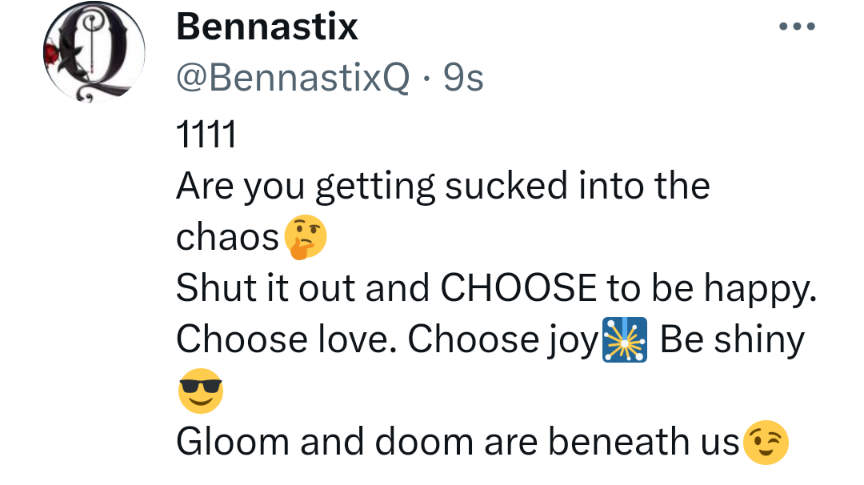Open the three-dot more options menu
864x485 pixels.
(797, 27)
